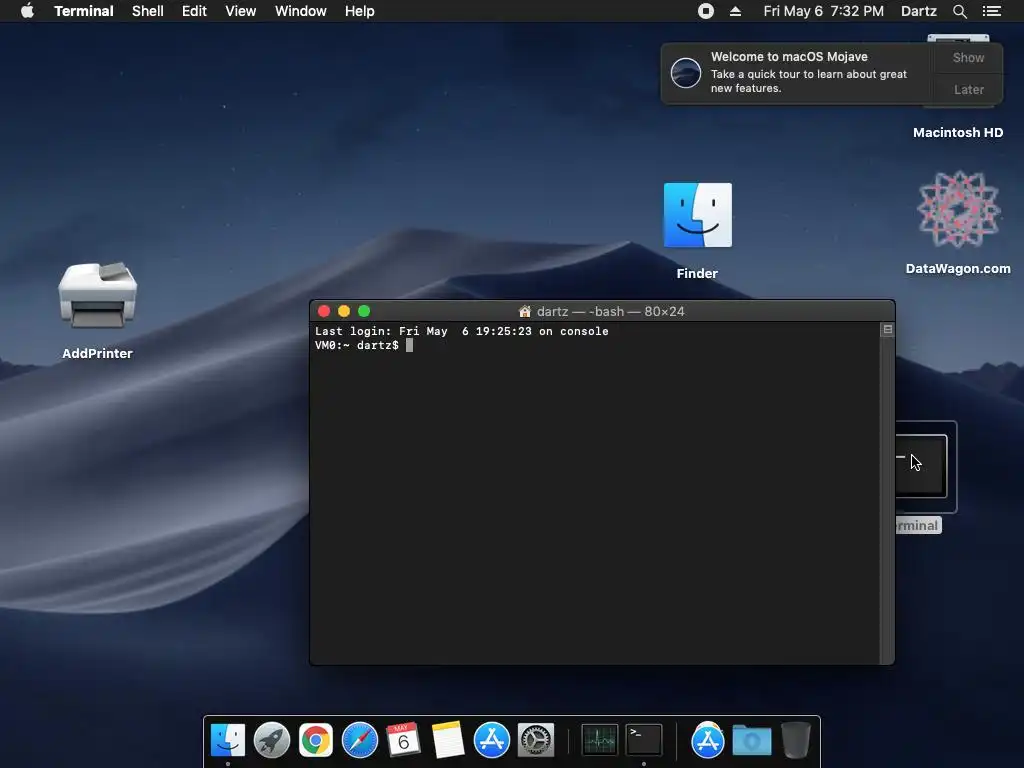
Task: Open the Help menu
Action: point(360,11)
